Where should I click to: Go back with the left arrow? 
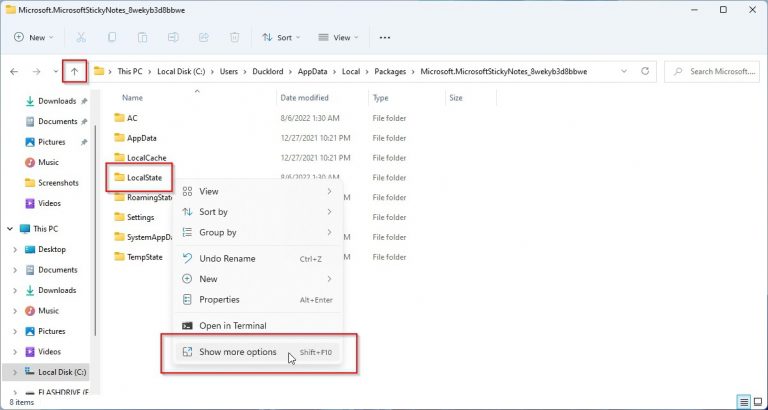pyautogui.click(x=14, y=72)
